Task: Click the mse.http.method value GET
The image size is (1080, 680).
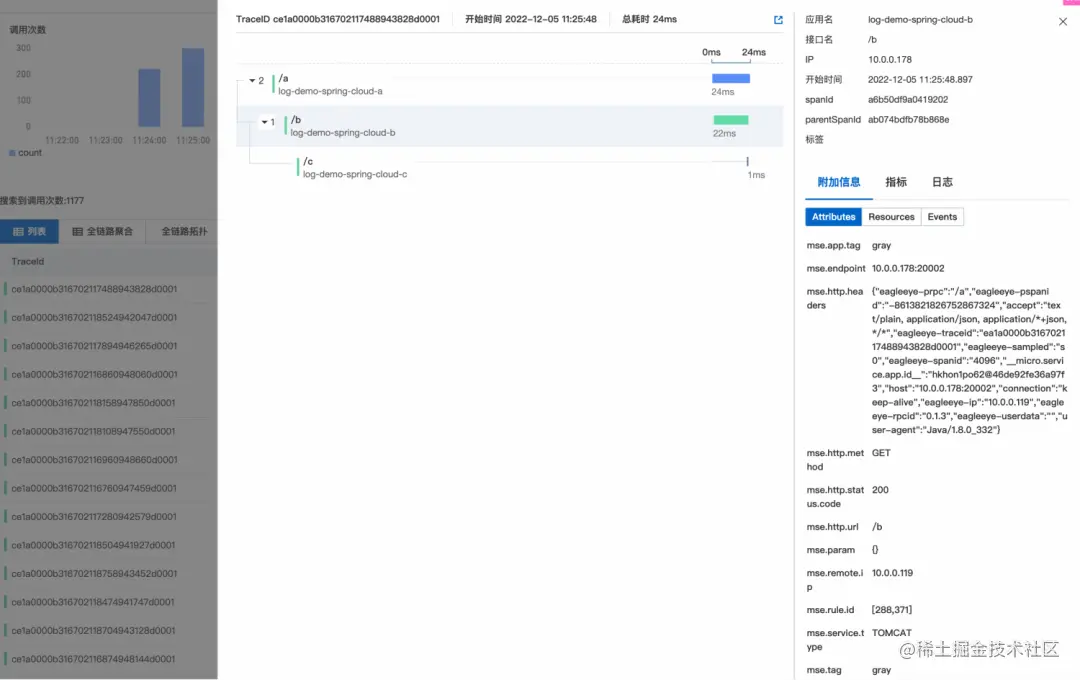Action: click(881, 453)
